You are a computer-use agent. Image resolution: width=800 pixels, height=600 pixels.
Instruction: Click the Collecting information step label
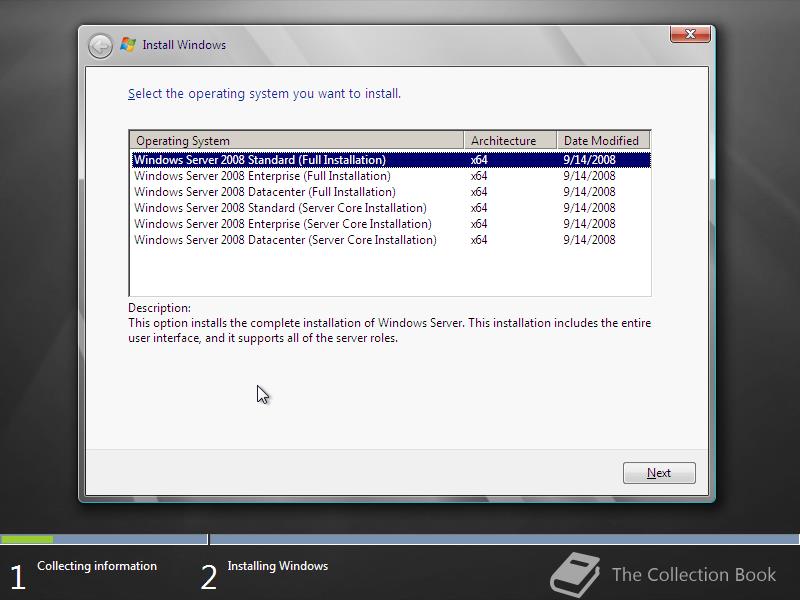pyautogui.click(x=97, y=566)
